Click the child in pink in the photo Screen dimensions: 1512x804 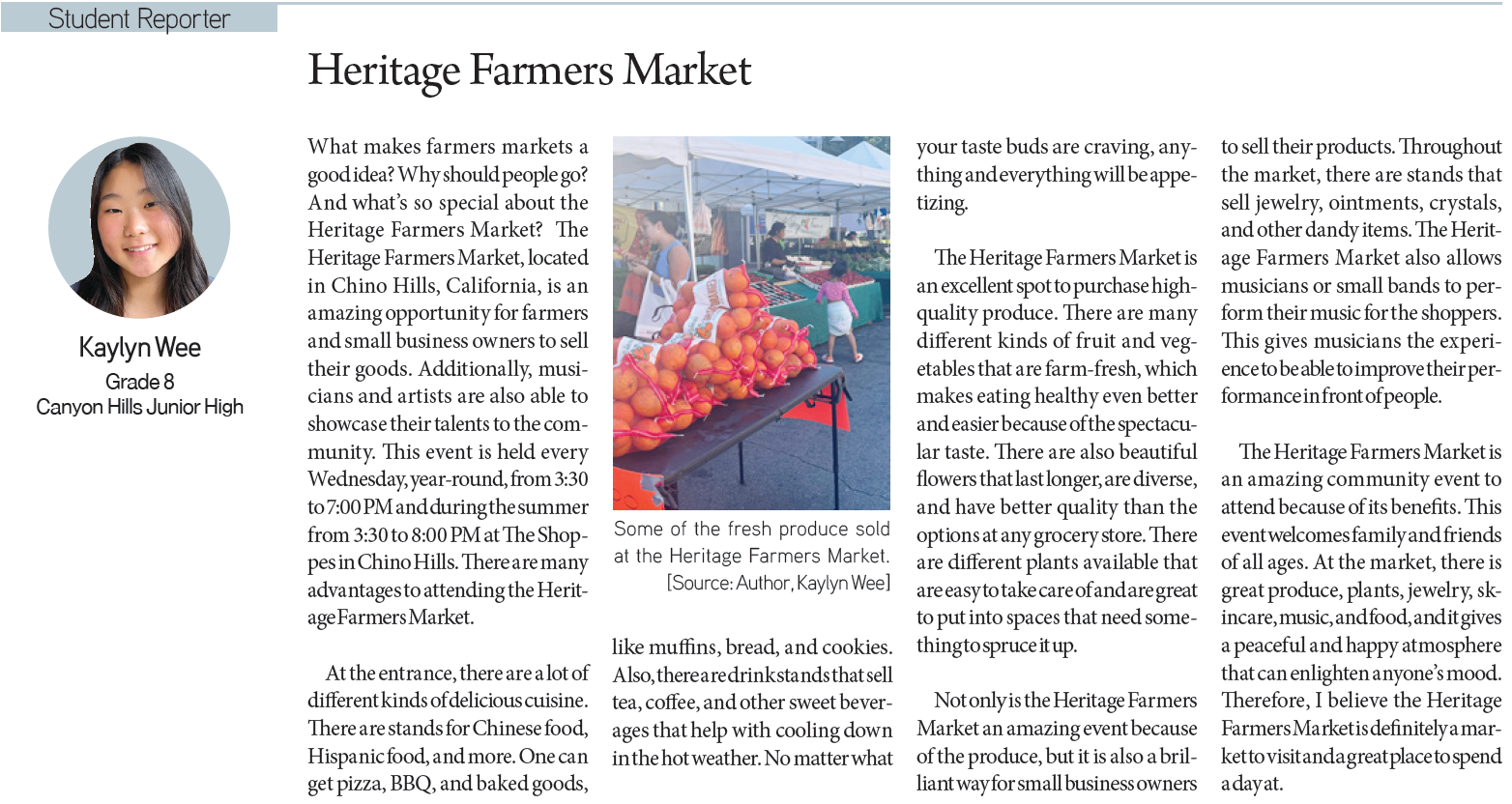[x=837, y=300]
